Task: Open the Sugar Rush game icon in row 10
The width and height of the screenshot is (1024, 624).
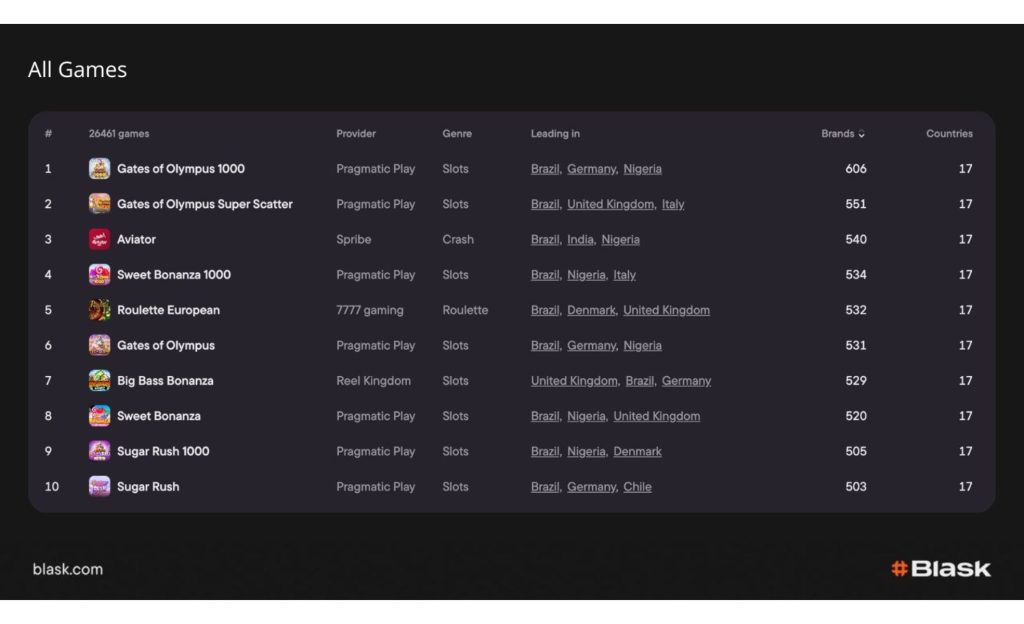Action: [x=99, y=487]
